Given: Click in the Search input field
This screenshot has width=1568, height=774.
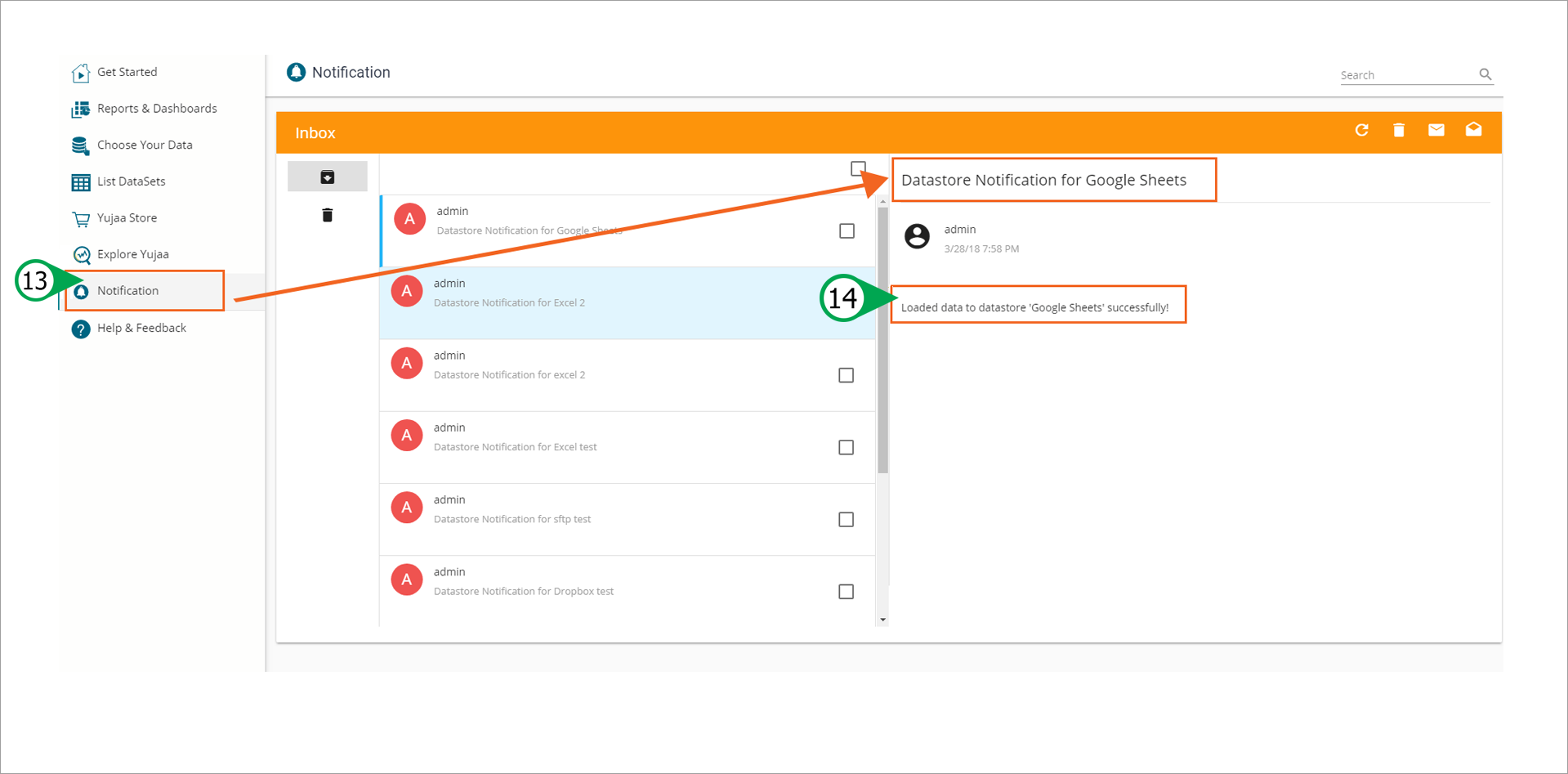Looking at the screenshot, I should [1405, 75].
